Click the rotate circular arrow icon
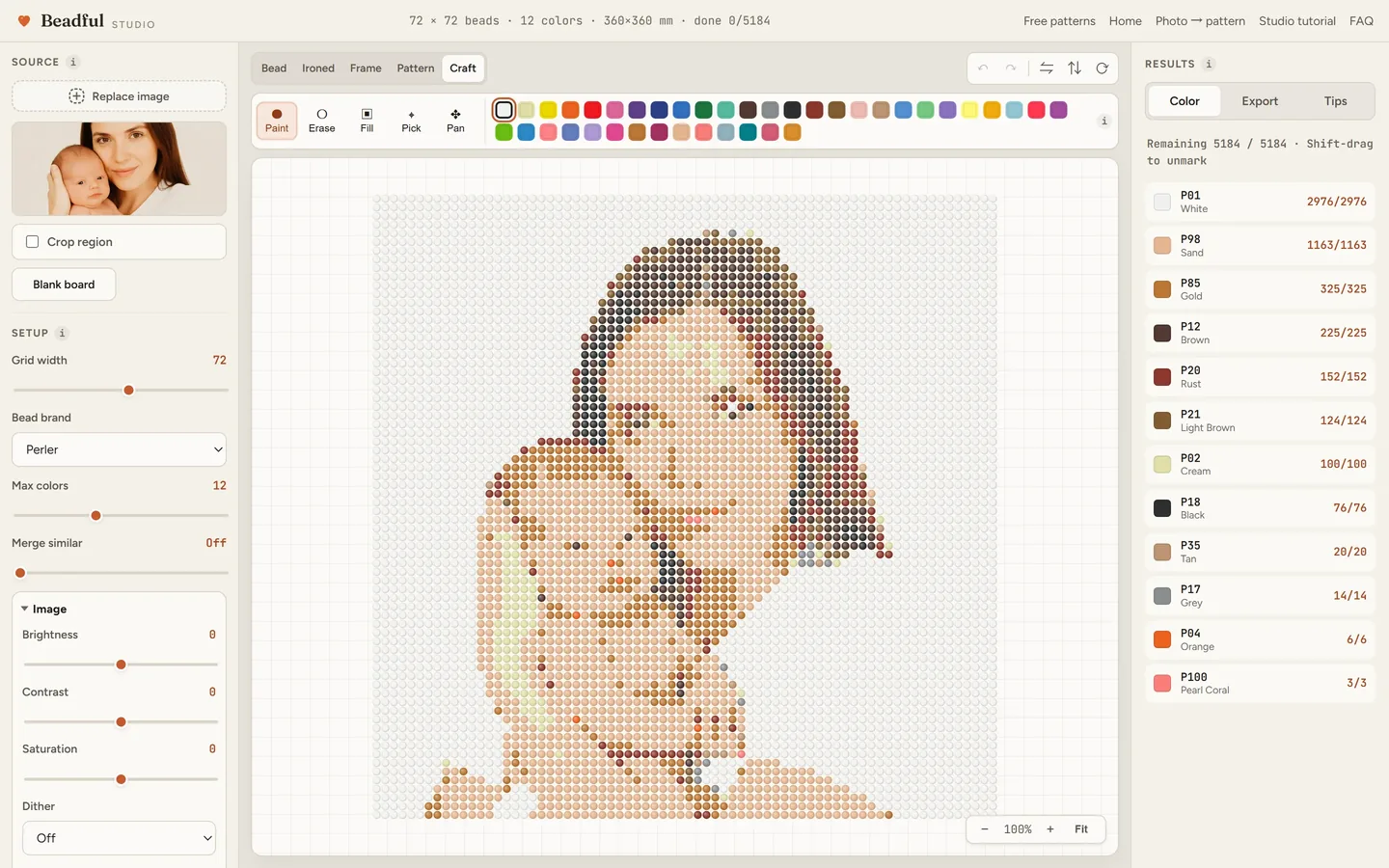This screenshot has width=1389, height=868. coord(1102,68)
